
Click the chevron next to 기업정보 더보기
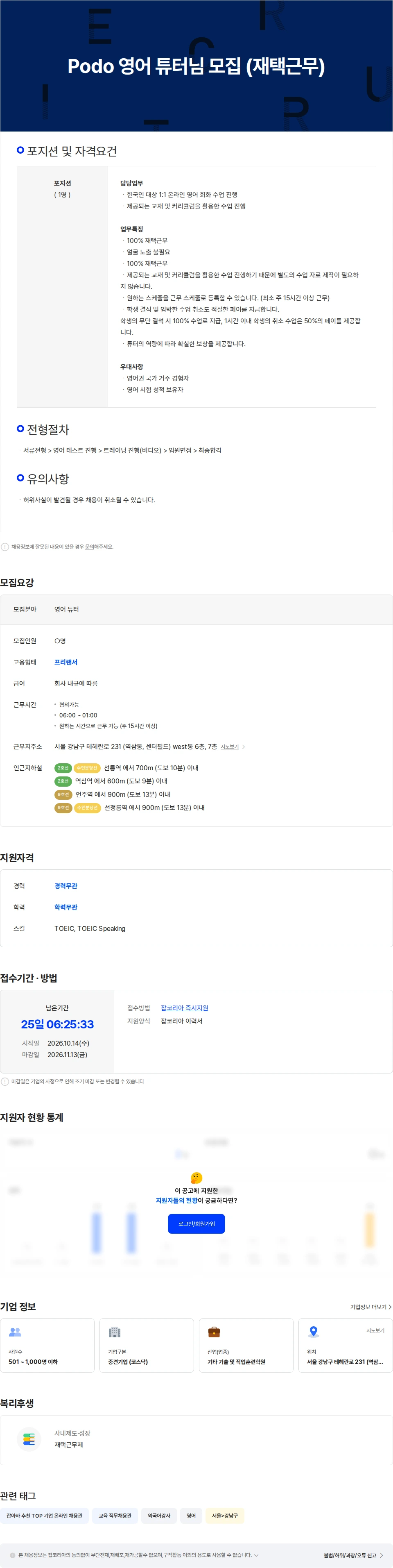[390, 1306]
